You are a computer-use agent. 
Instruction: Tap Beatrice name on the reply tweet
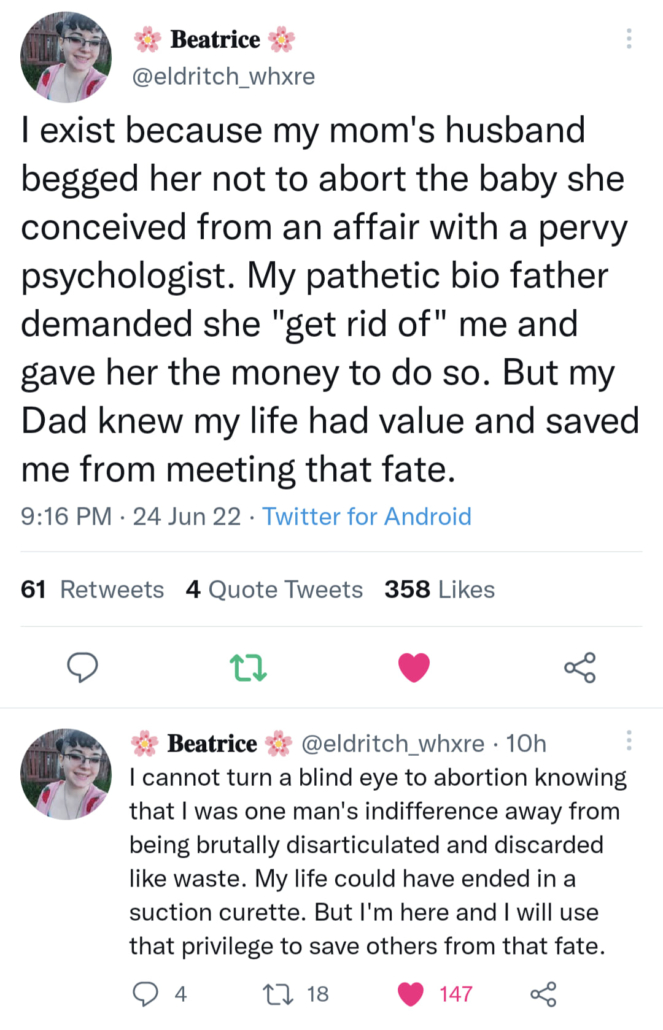[213, 744]
